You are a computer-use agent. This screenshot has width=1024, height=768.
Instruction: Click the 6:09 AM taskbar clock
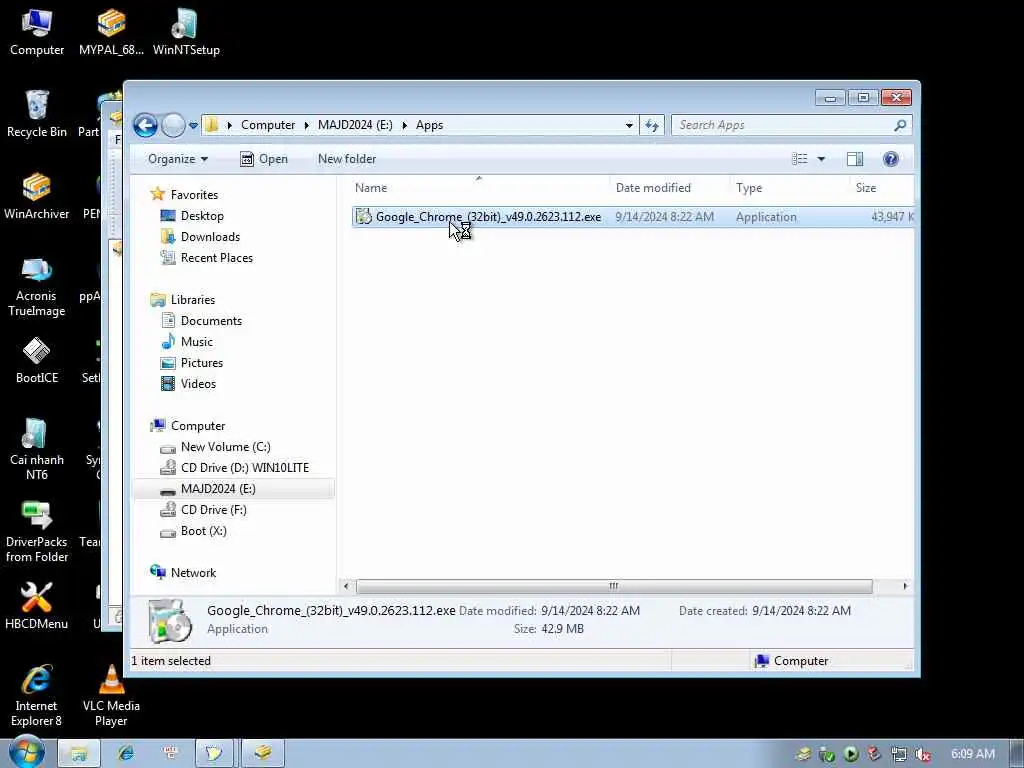tap(972, 754)
